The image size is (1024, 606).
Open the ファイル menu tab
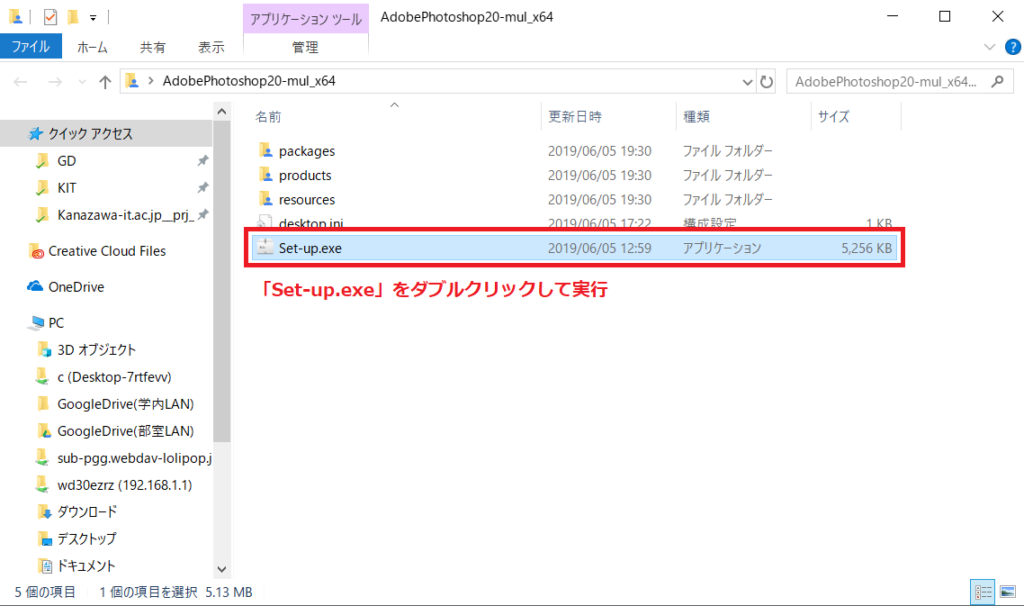(31, 47)
